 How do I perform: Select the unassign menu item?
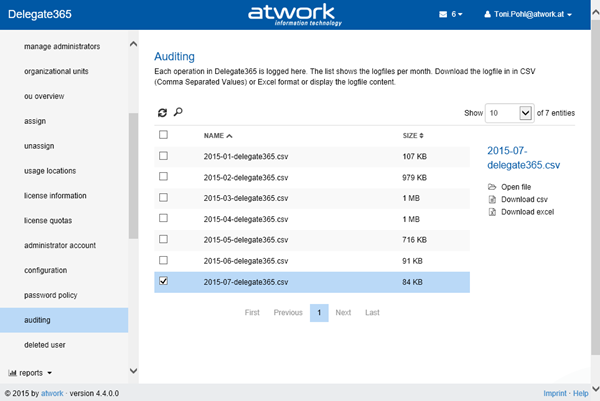pyautogui.click(x=39, y=146)
